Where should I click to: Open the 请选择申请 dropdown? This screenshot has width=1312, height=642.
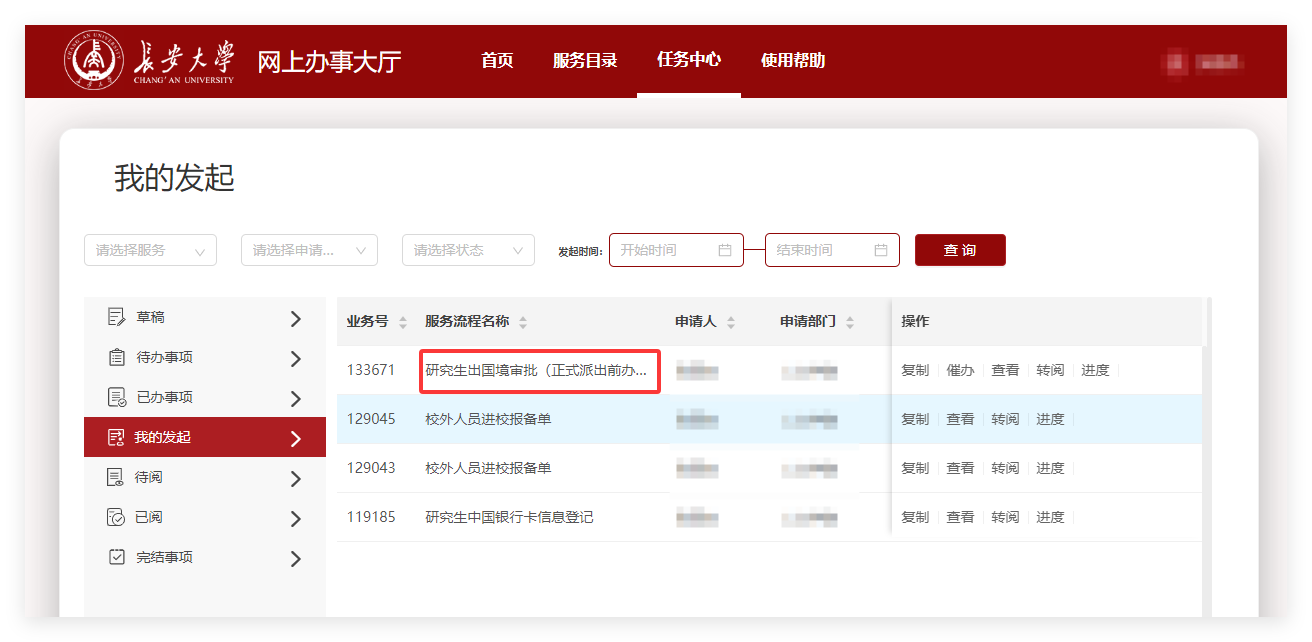[x=309, y=250]
